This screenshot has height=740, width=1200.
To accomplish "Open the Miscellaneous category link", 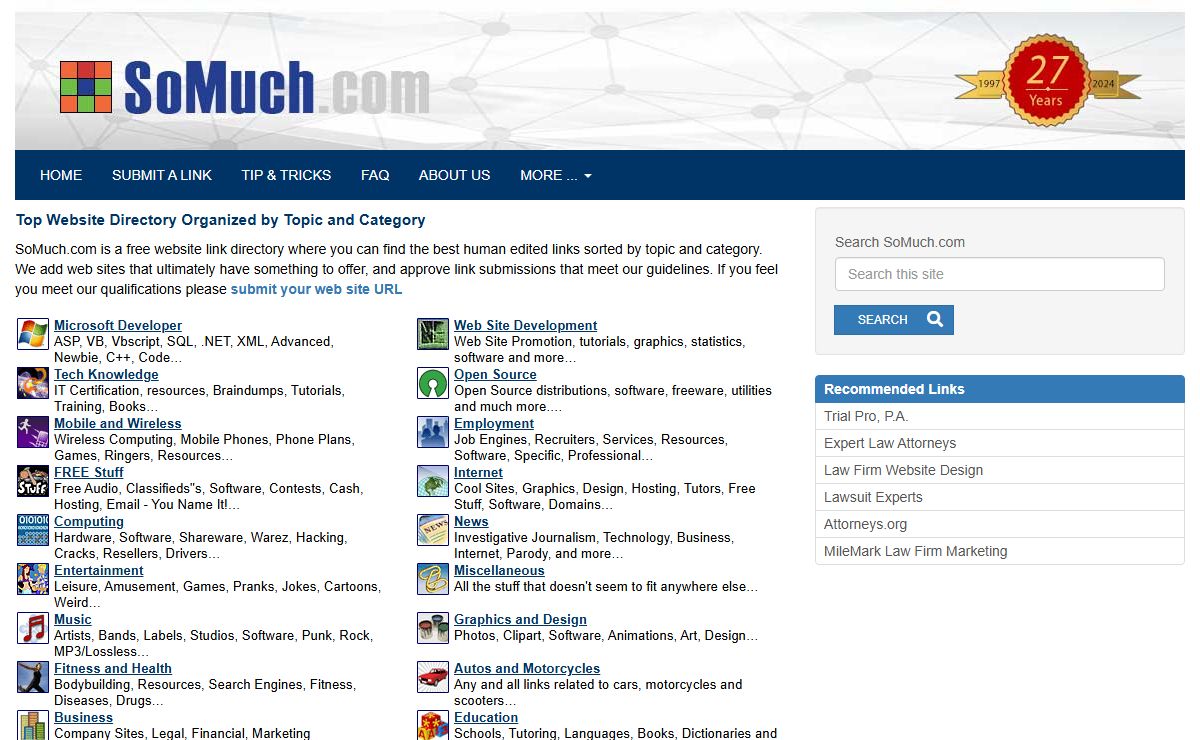I will tap(499, 570).
